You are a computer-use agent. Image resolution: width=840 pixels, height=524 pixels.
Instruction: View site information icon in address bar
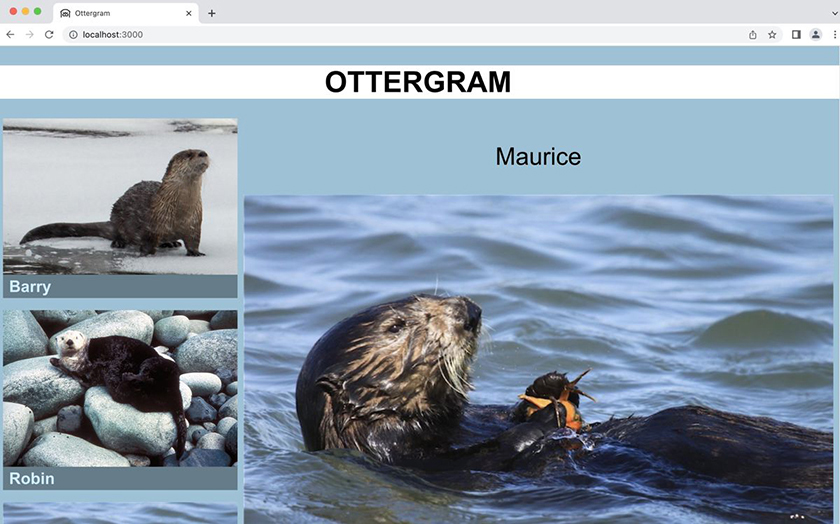pos(73,34)
